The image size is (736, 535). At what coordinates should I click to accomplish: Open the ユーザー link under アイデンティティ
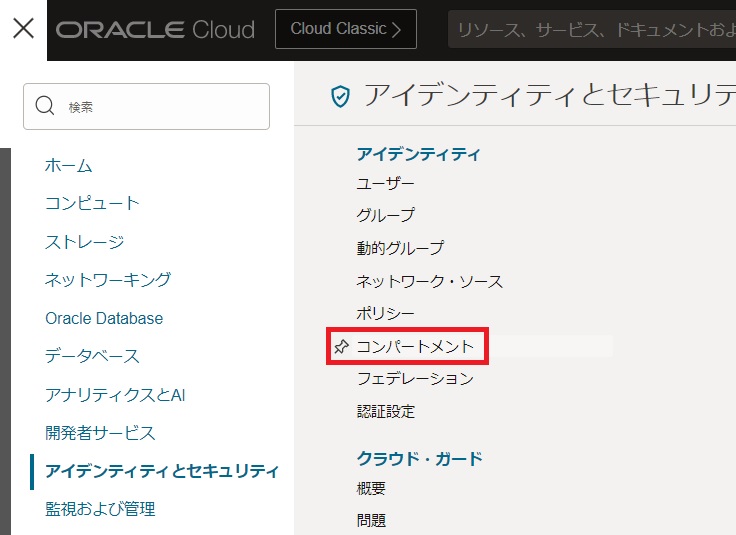pyautogui.click(x=385, y=184)
